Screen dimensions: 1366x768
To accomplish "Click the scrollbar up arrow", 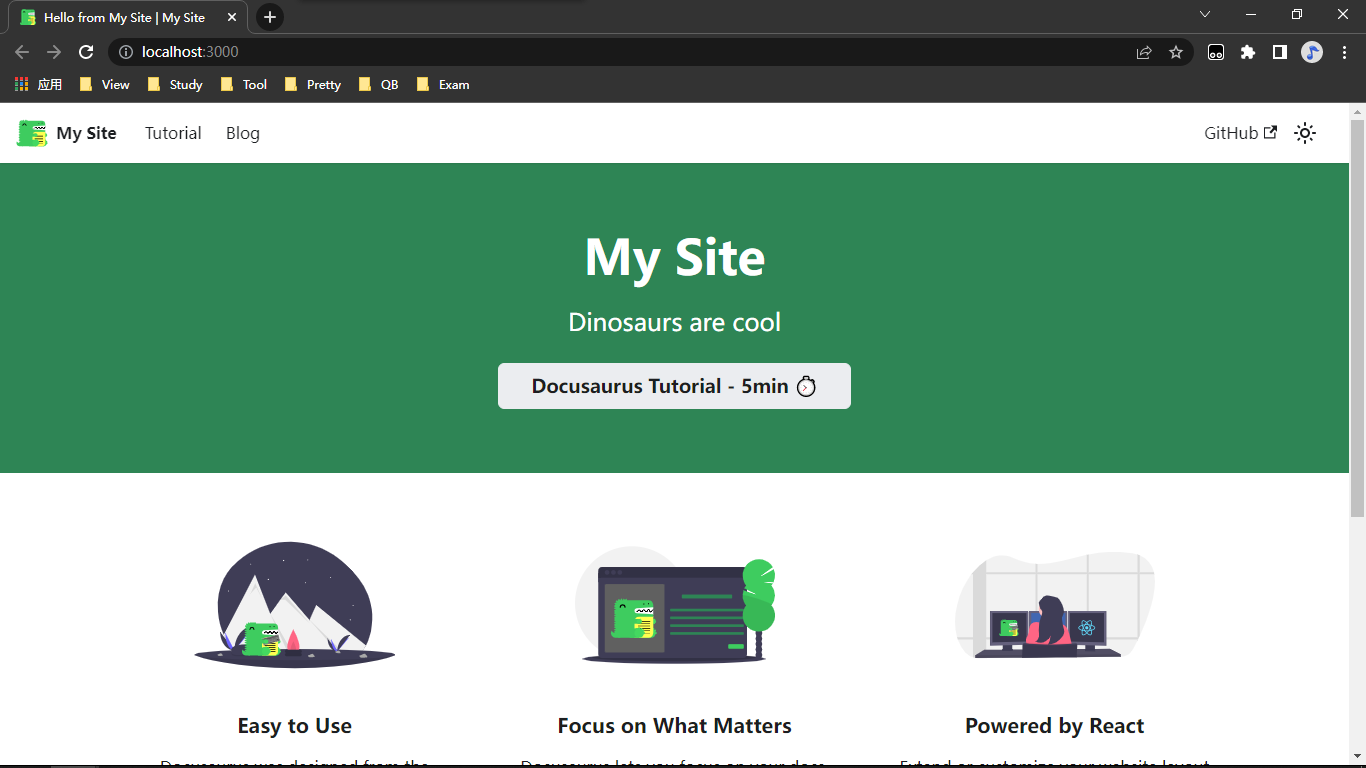I will (x=1358, y=111).
